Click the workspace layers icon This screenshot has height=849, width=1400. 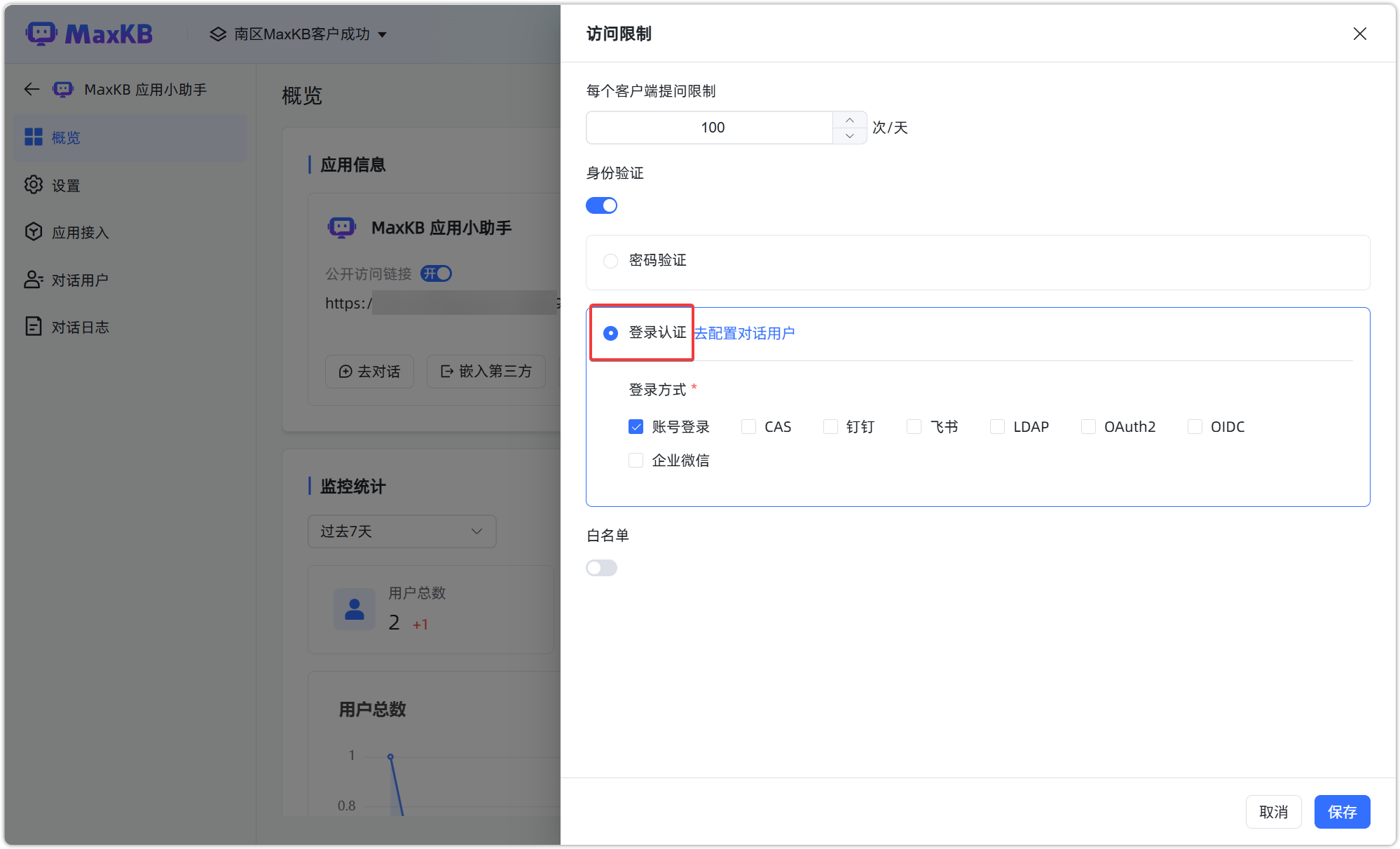[218, 34]
